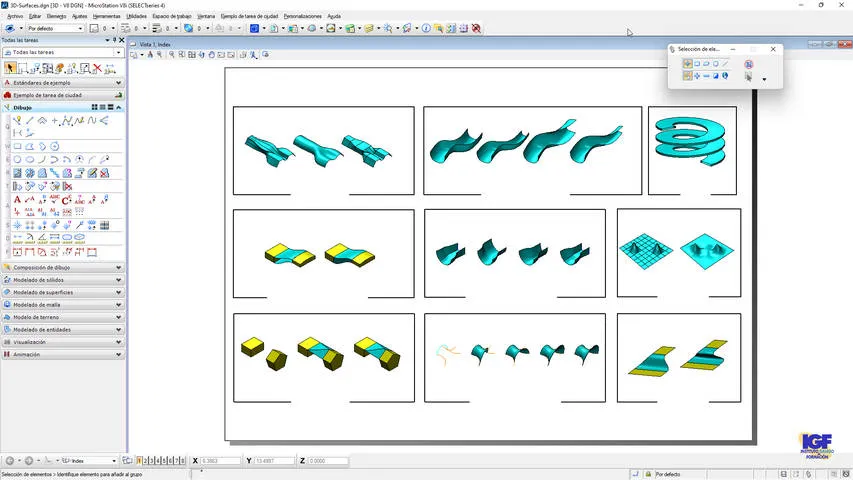The width and height of the screenshot is (853, 480).
Task: Open the Visualización task group
Action: (x=63, y=342)
